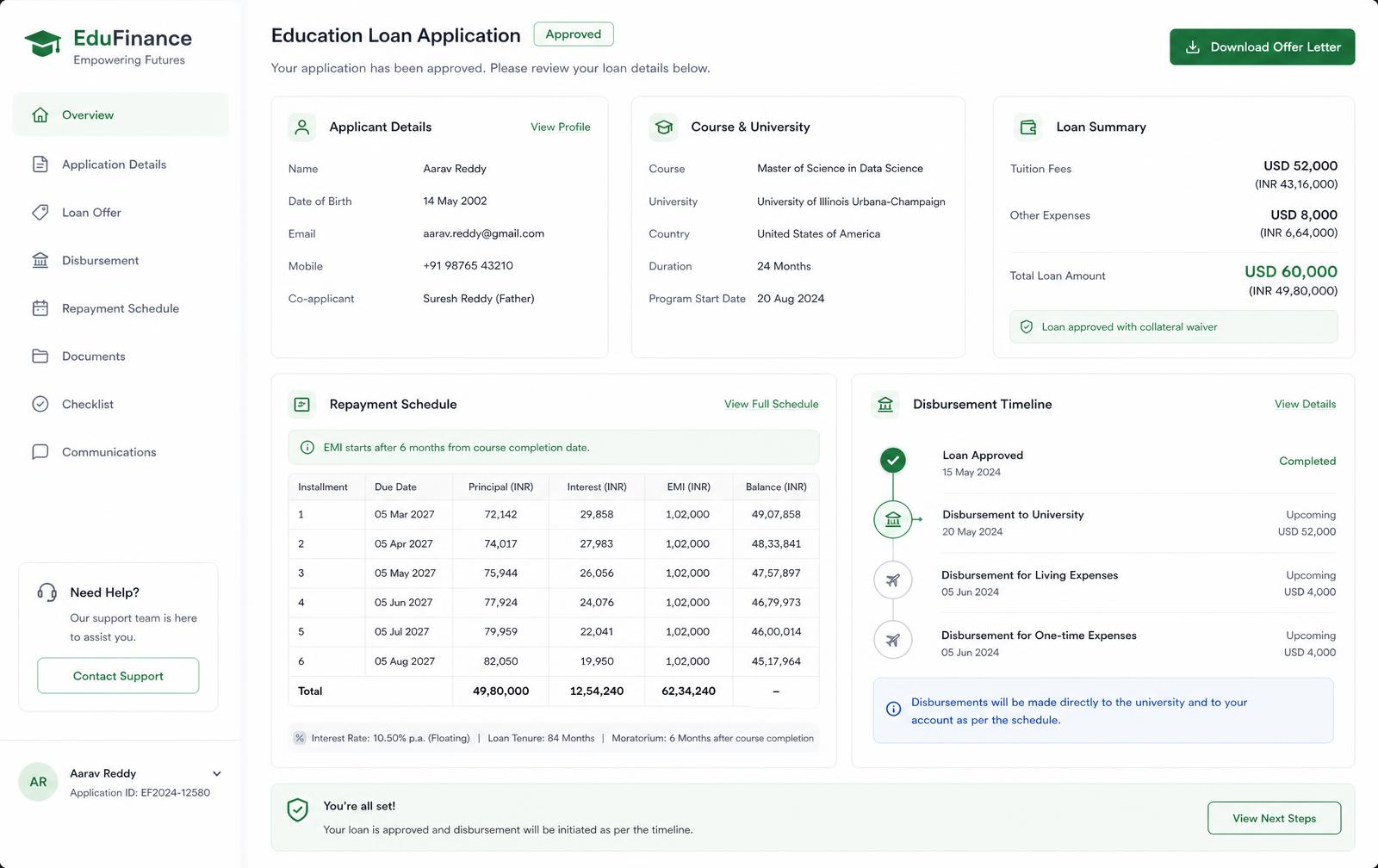The width and height of the screenshot is (1378, 868).
Task: Click the Repayment Schedule calendar icon in sidebar
Action: tap(40, 307)
